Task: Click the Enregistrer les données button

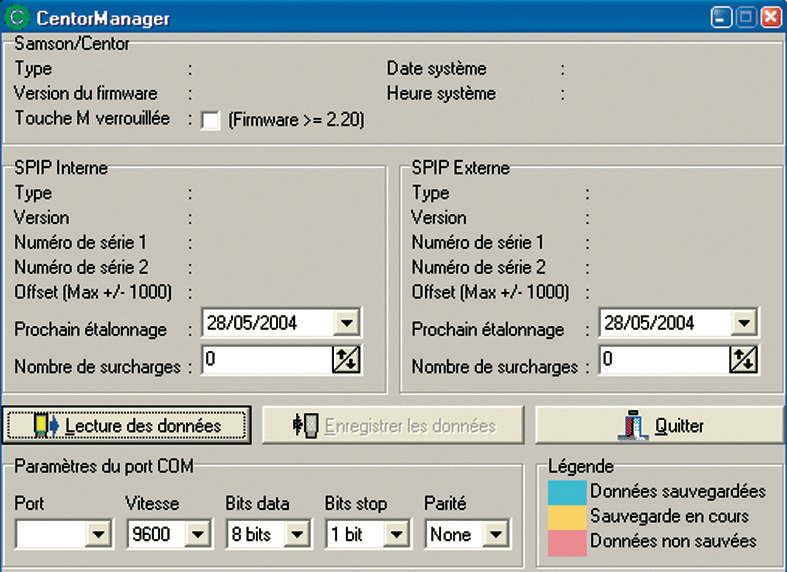Action: click(393, 425)
